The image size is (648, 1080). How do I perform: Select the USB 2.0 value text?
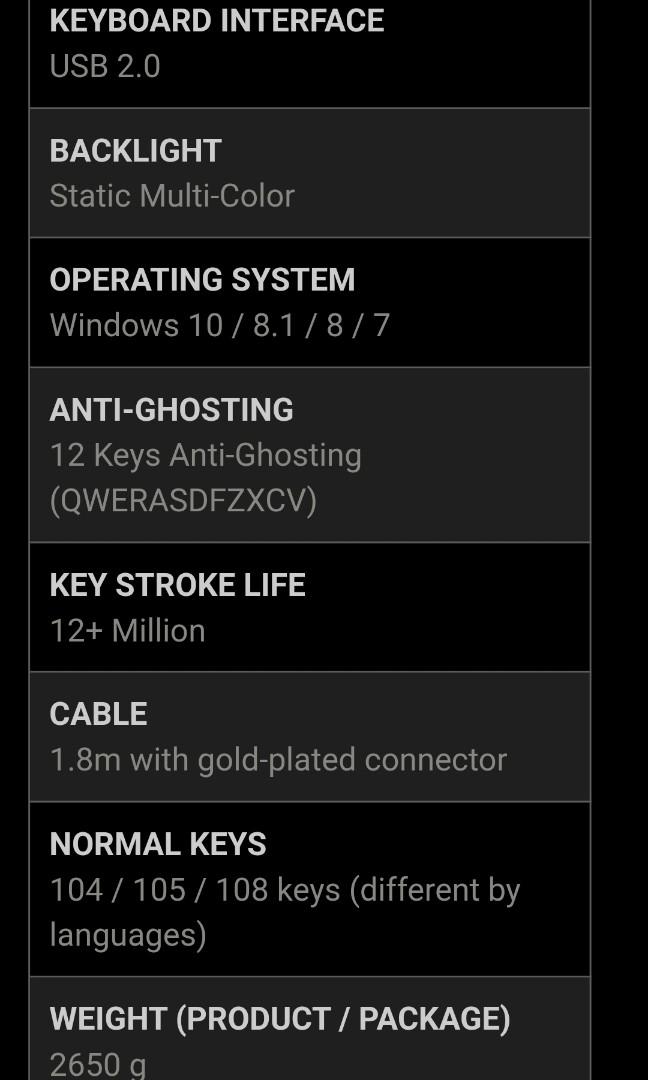(x=105, y=66)
